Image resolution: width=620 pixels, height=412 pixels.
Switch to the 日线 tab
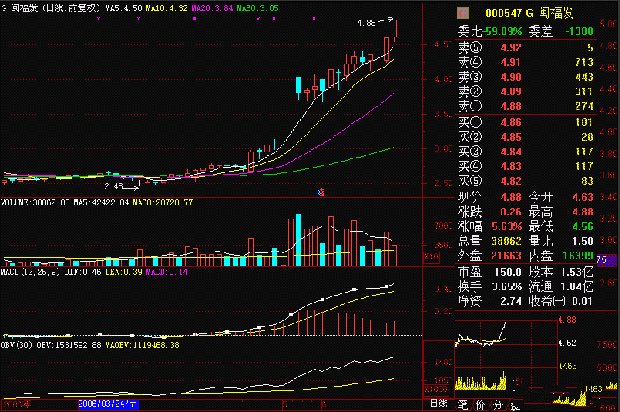[439, 404]
